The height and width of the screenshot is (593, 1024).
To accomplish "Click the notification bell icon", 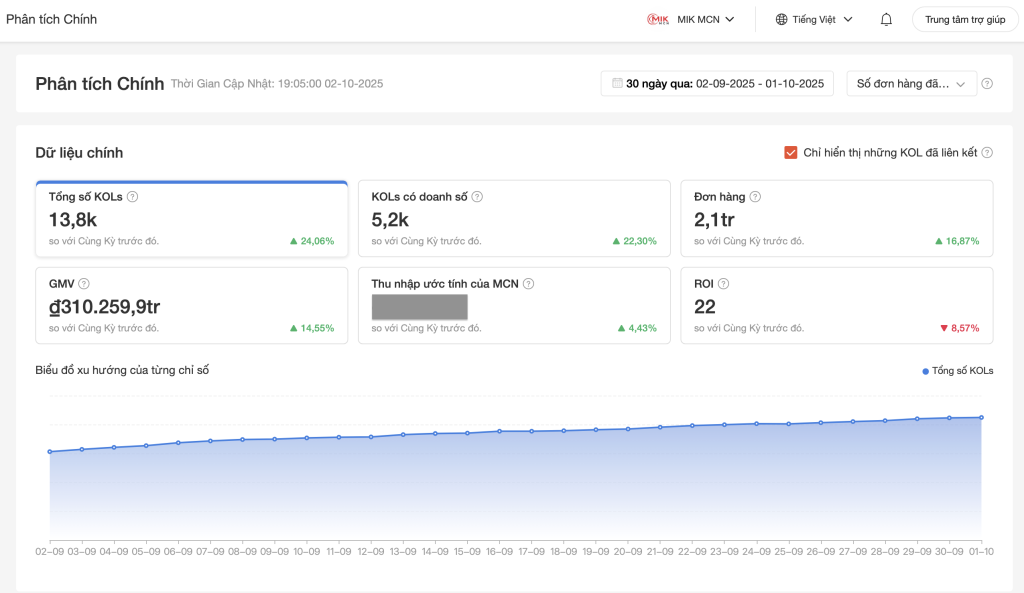I will [x=886, y=19].
